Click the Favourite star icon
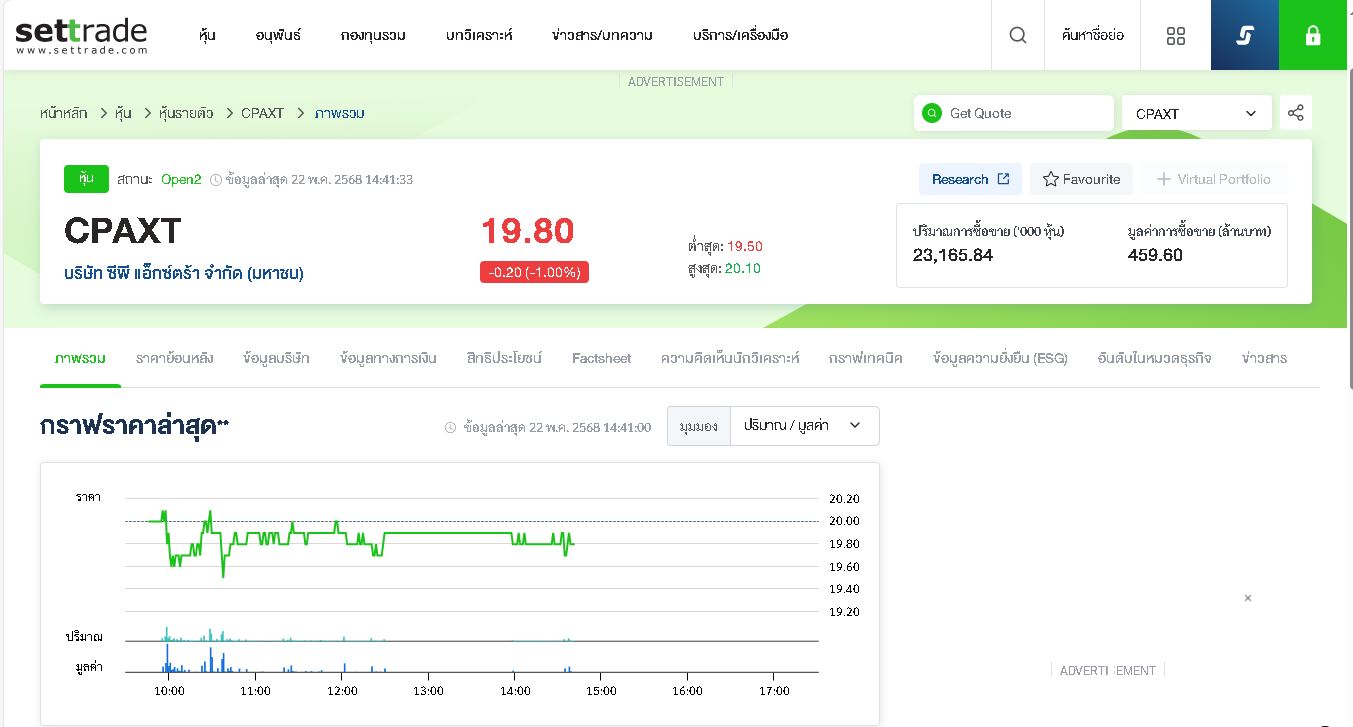The image size is (1353, 727). (1050, 179)
